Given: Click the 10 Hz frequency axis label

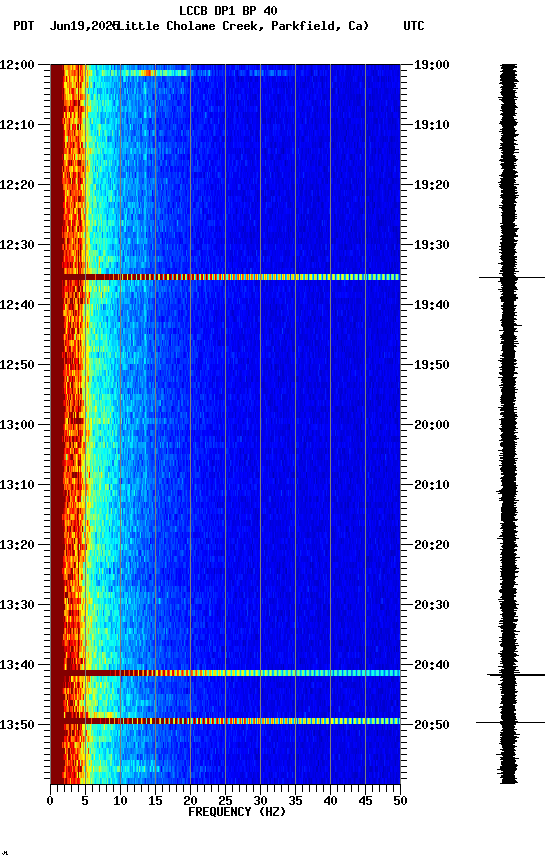Looking at the screenshot, I should click(120, 801).
